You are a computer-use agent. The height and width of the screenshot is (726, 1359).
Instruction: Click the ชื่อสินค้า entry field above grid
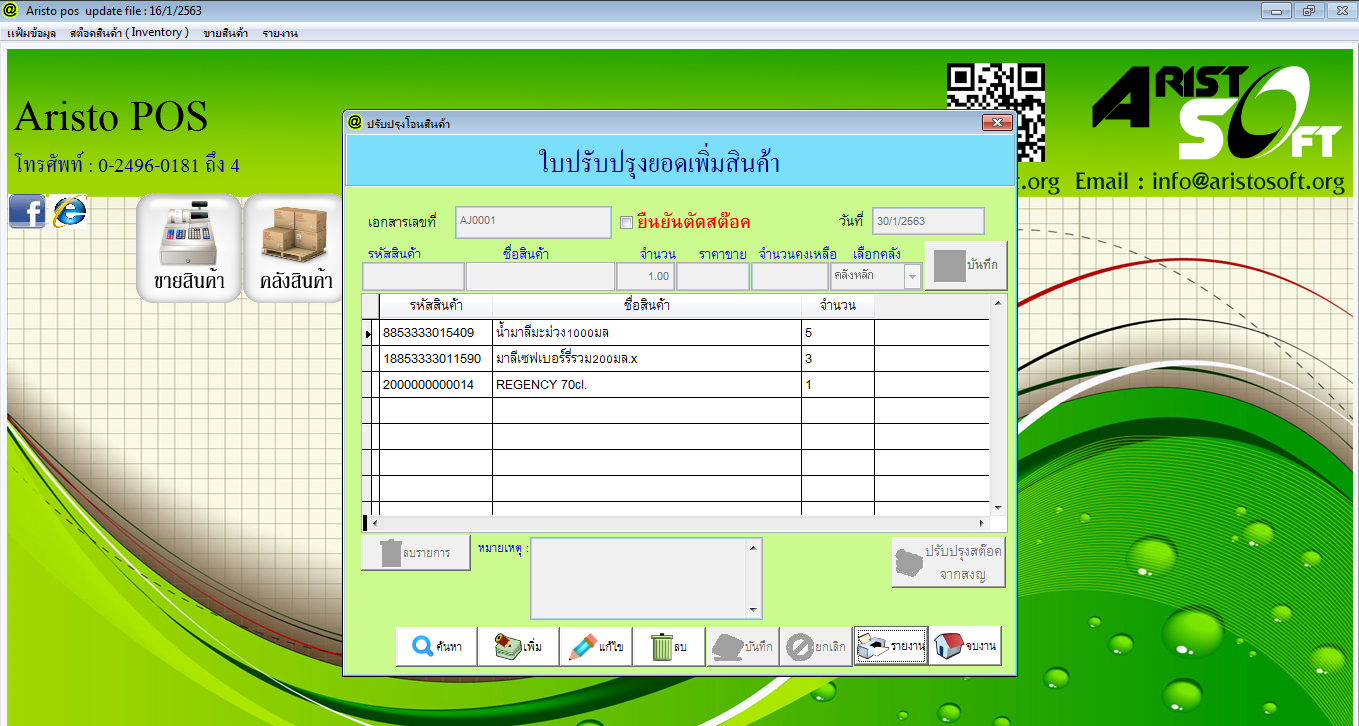540,277
